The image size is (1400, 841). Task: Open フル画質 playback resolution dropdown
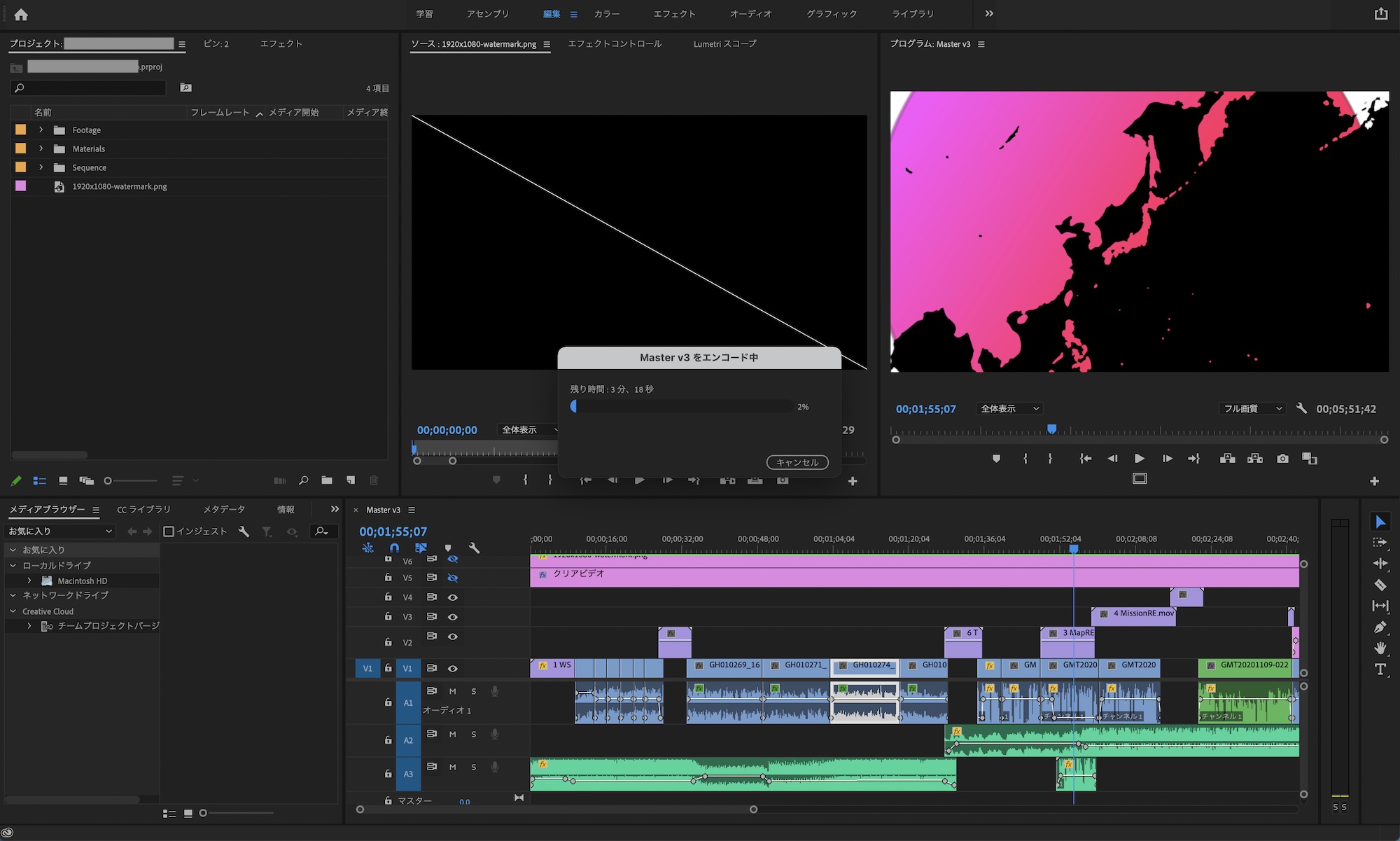tap(1252, 408)
